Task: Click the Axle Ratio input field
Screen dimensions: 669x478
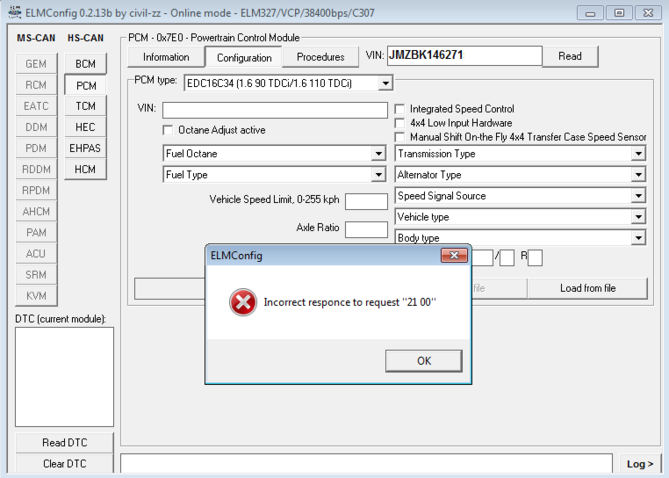Action: click(366, 229)
